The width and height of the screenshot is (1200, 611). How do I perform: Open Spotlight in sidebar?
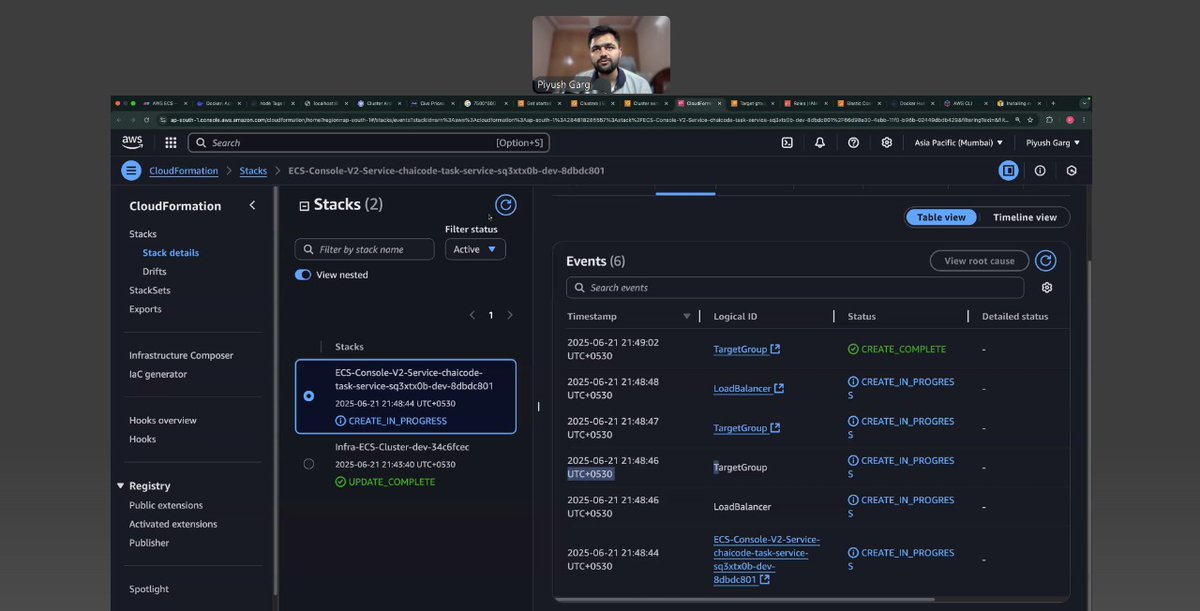[x=149, y=589]
